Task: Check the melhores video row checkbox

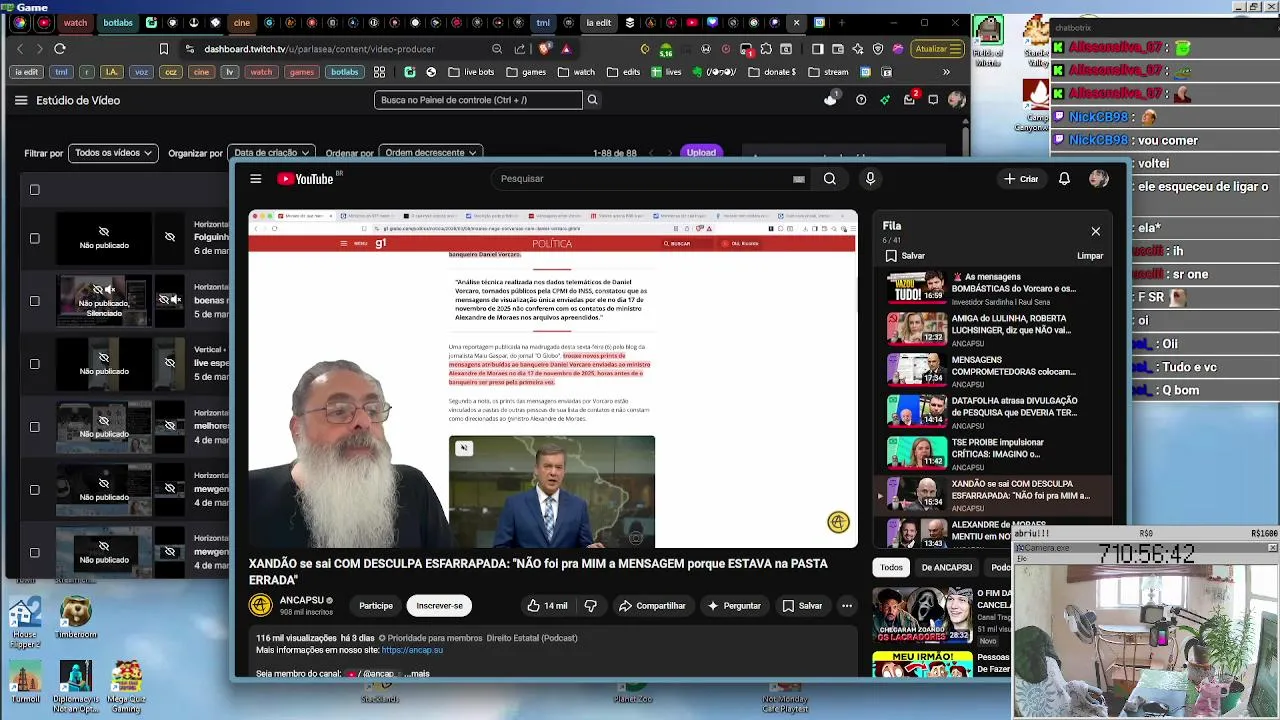Action: pyautogui.click(x=34, y=427)
